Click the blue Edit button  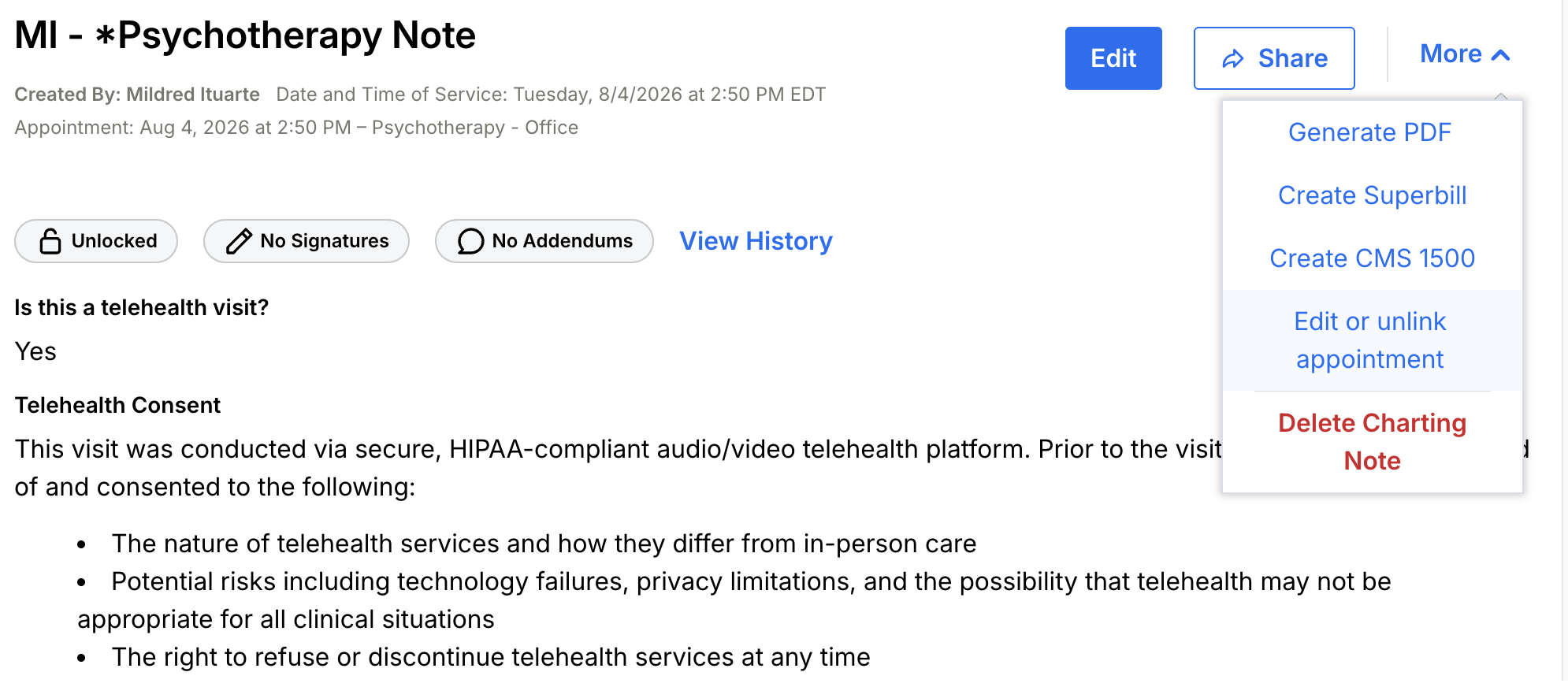pyautogui.click(x=1113, y=58)
